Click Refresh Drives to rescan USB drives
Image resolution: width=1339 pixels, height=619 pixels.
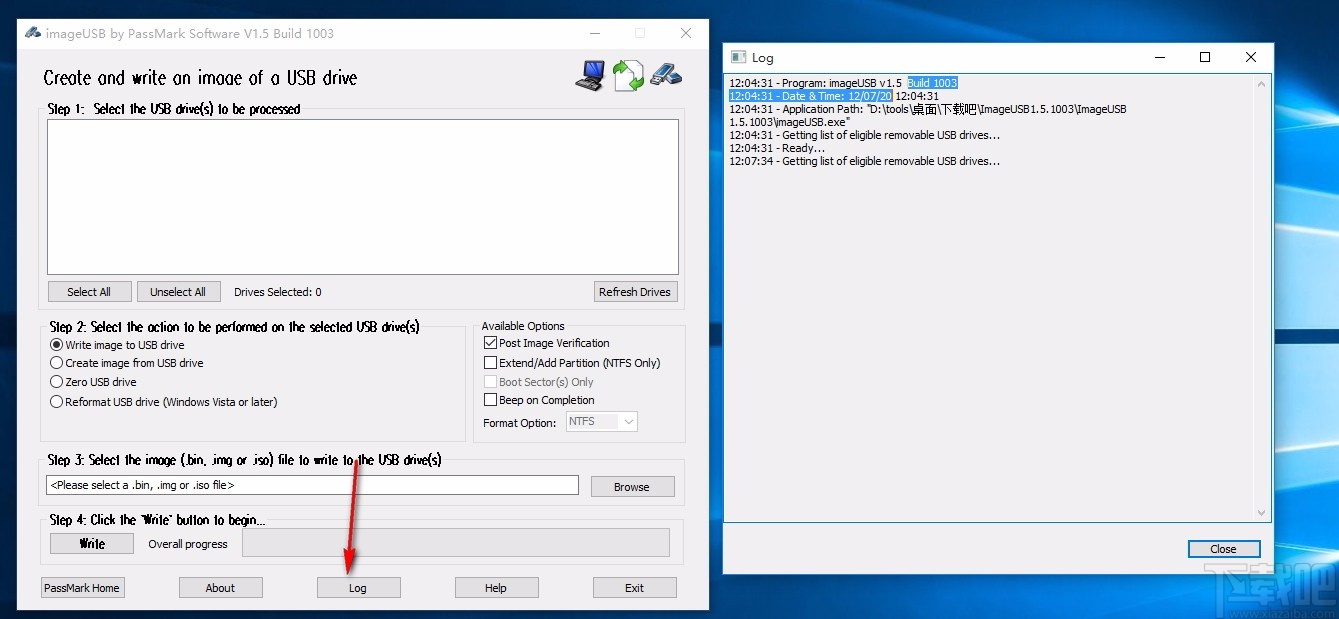[x=635, y=291]
